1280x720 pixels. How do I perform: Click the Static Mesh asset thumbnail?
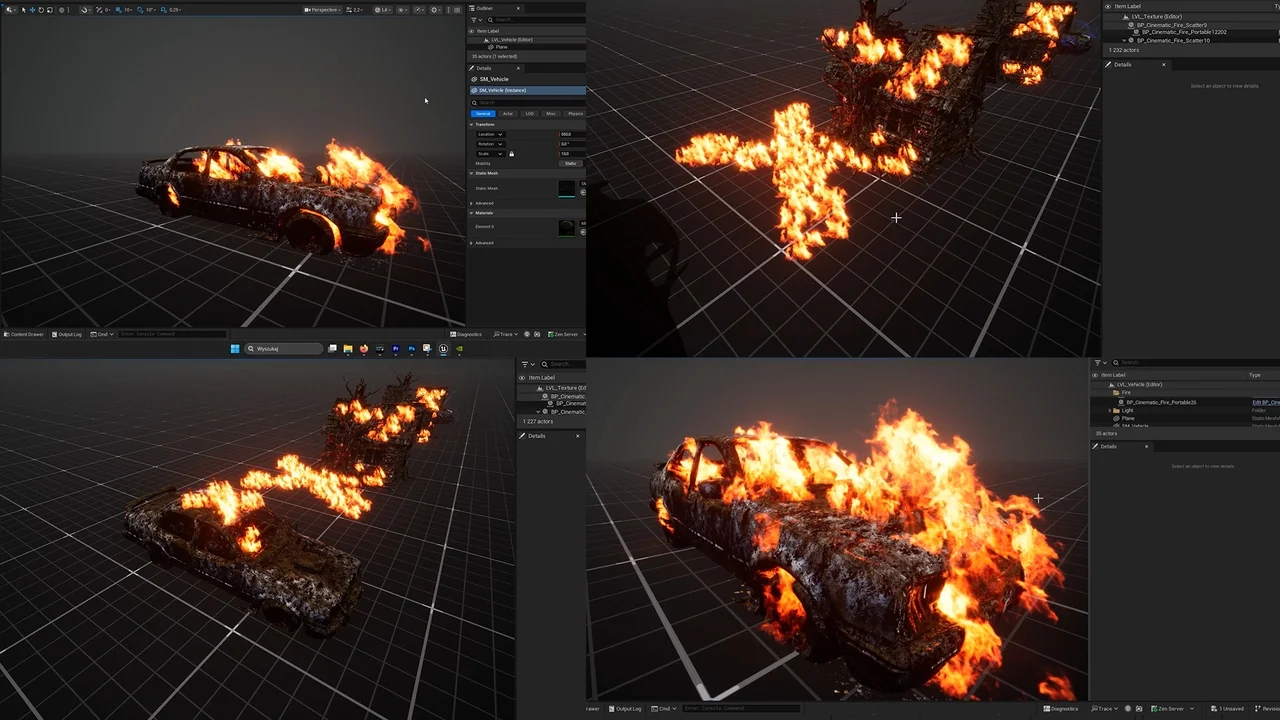tap(567, 189)
